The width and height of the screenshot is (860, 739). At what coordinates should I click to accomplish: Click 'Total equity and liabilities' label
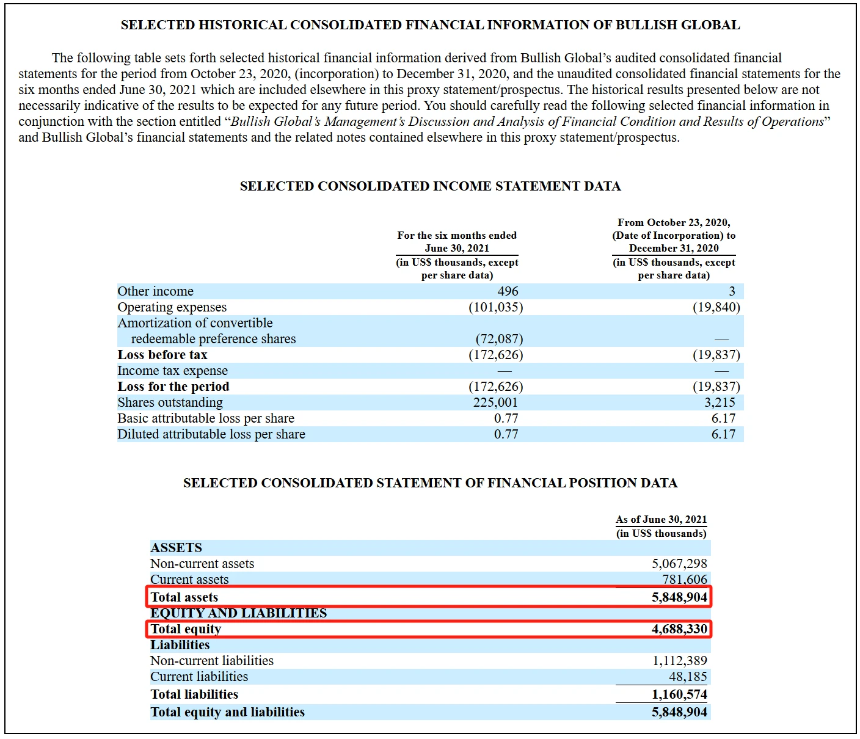228,712
